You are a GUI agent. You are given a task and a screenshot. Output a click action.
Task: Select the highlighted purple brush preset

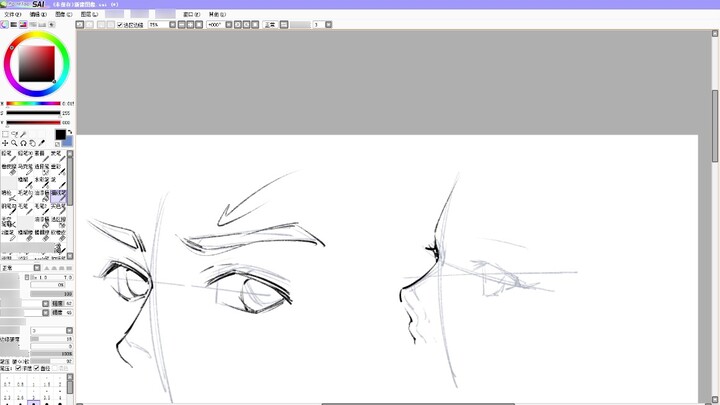tap(58, 196)
